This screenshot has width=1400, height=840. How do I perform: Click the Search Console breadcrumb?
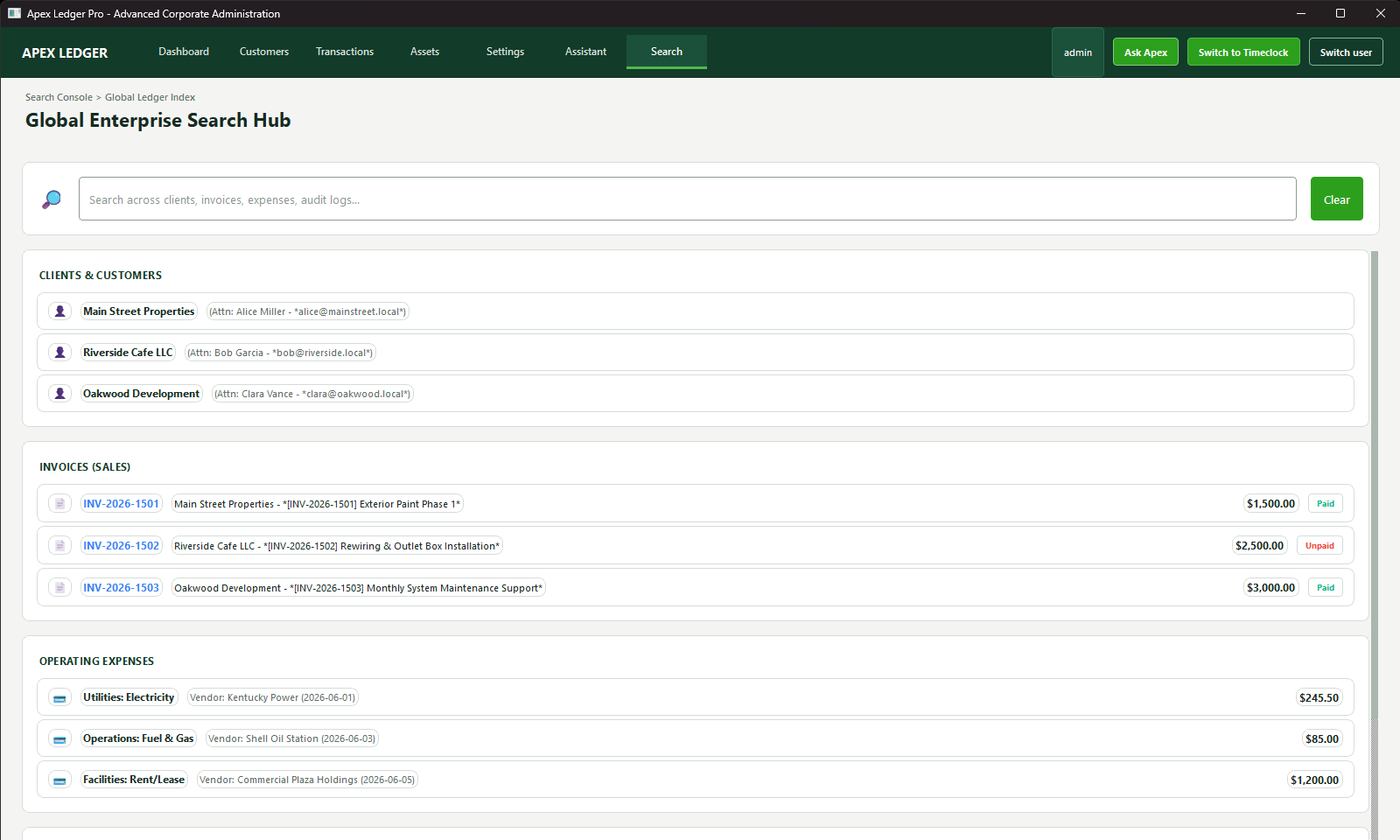[x=59, y=97]
